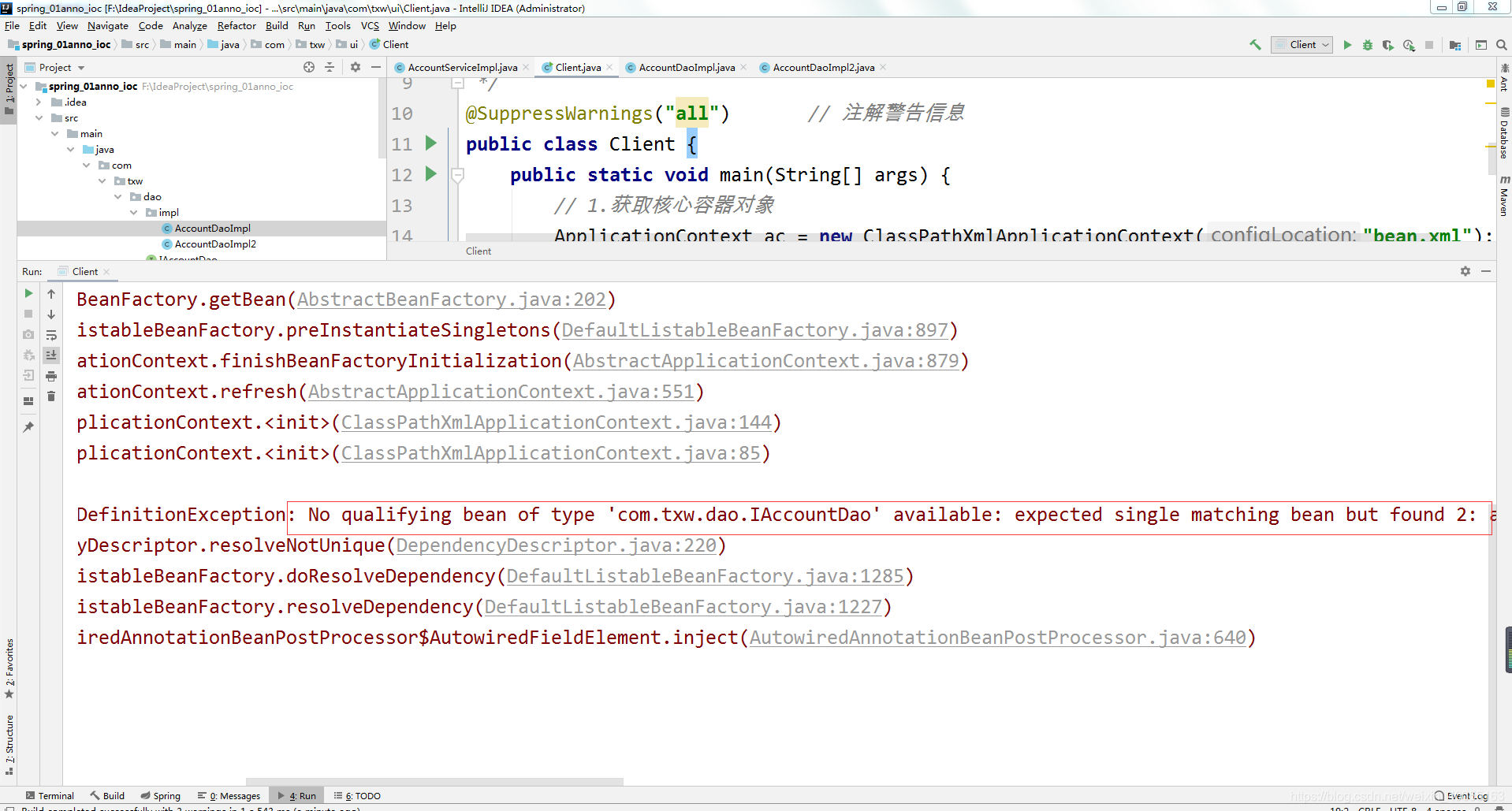The width and height of the screenshot is (1512, 811).
Task: Collapse the main folder
Action: pyautogui.click(x=54, y=133)
